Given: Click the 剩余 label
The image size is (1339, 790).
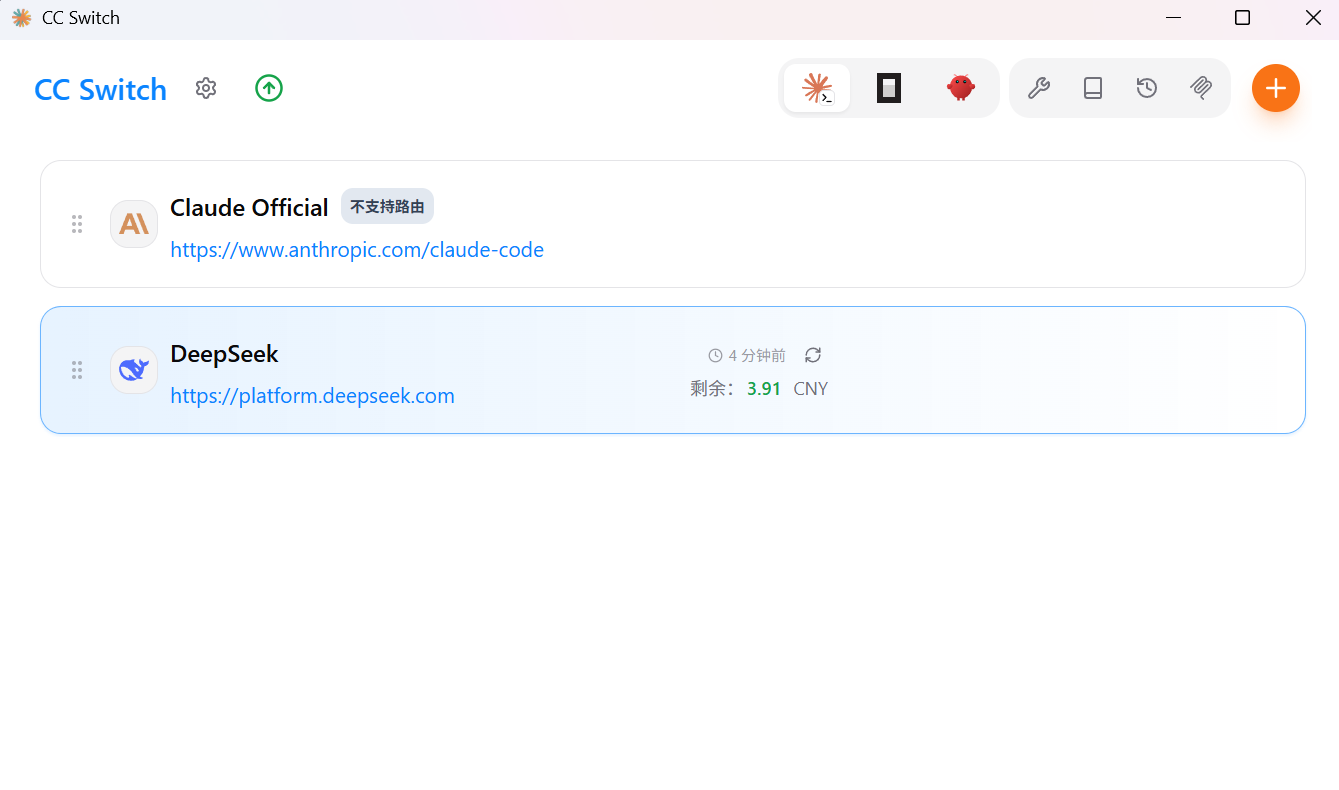Looking at the screenshot, I should pos(712,389).
